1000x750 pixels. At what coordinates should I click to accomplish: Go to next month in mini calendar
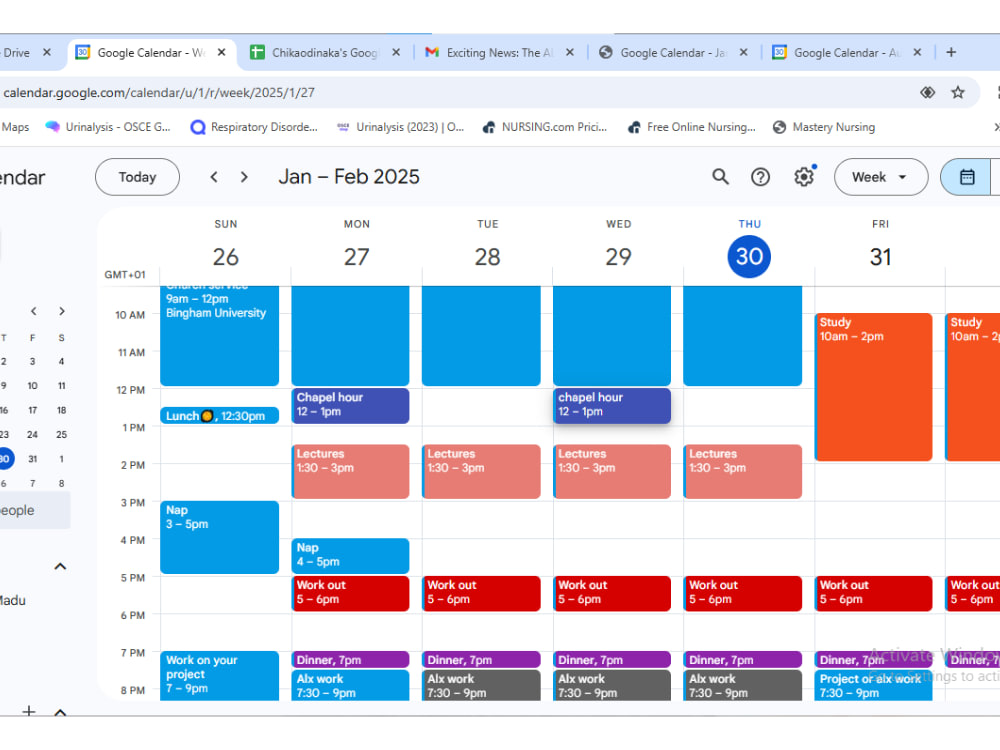[x=62, y=311]
